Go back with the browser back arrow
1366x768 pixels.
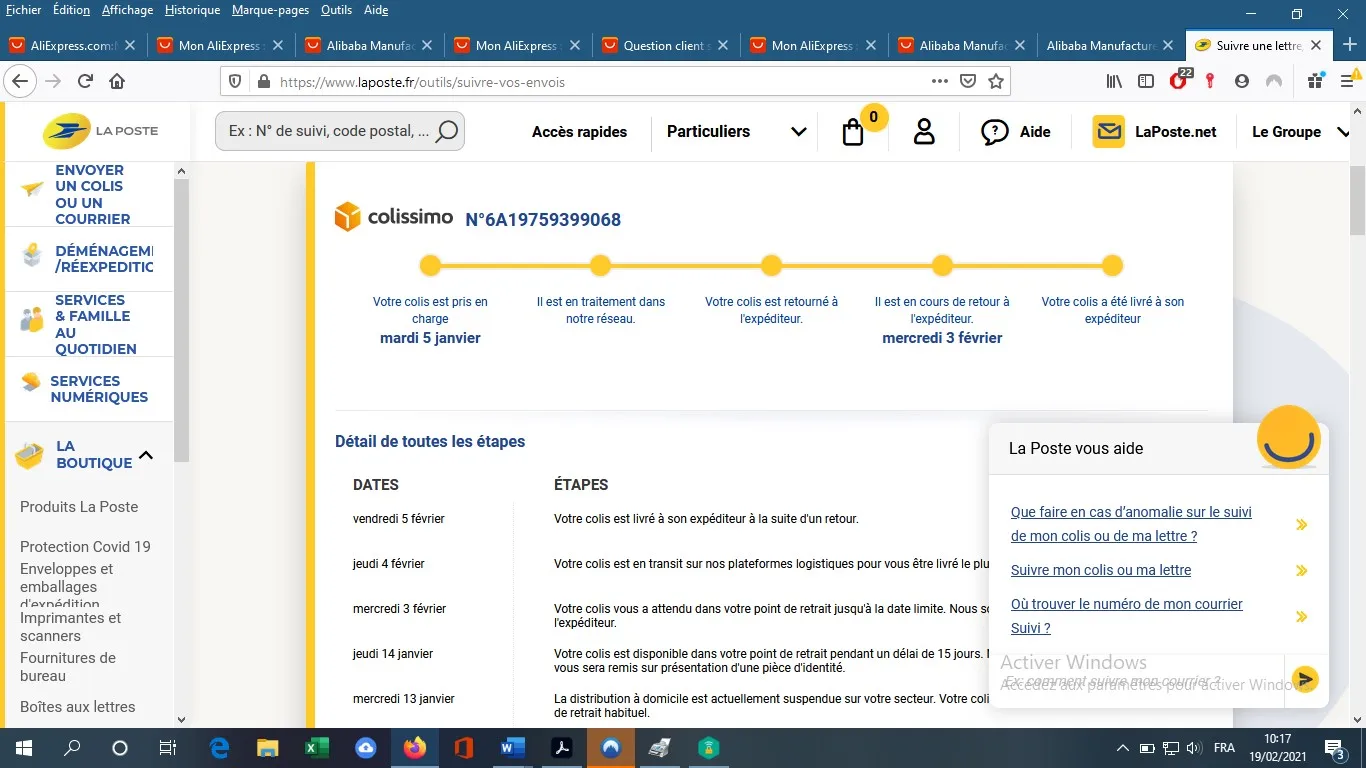tap(21, 81)
